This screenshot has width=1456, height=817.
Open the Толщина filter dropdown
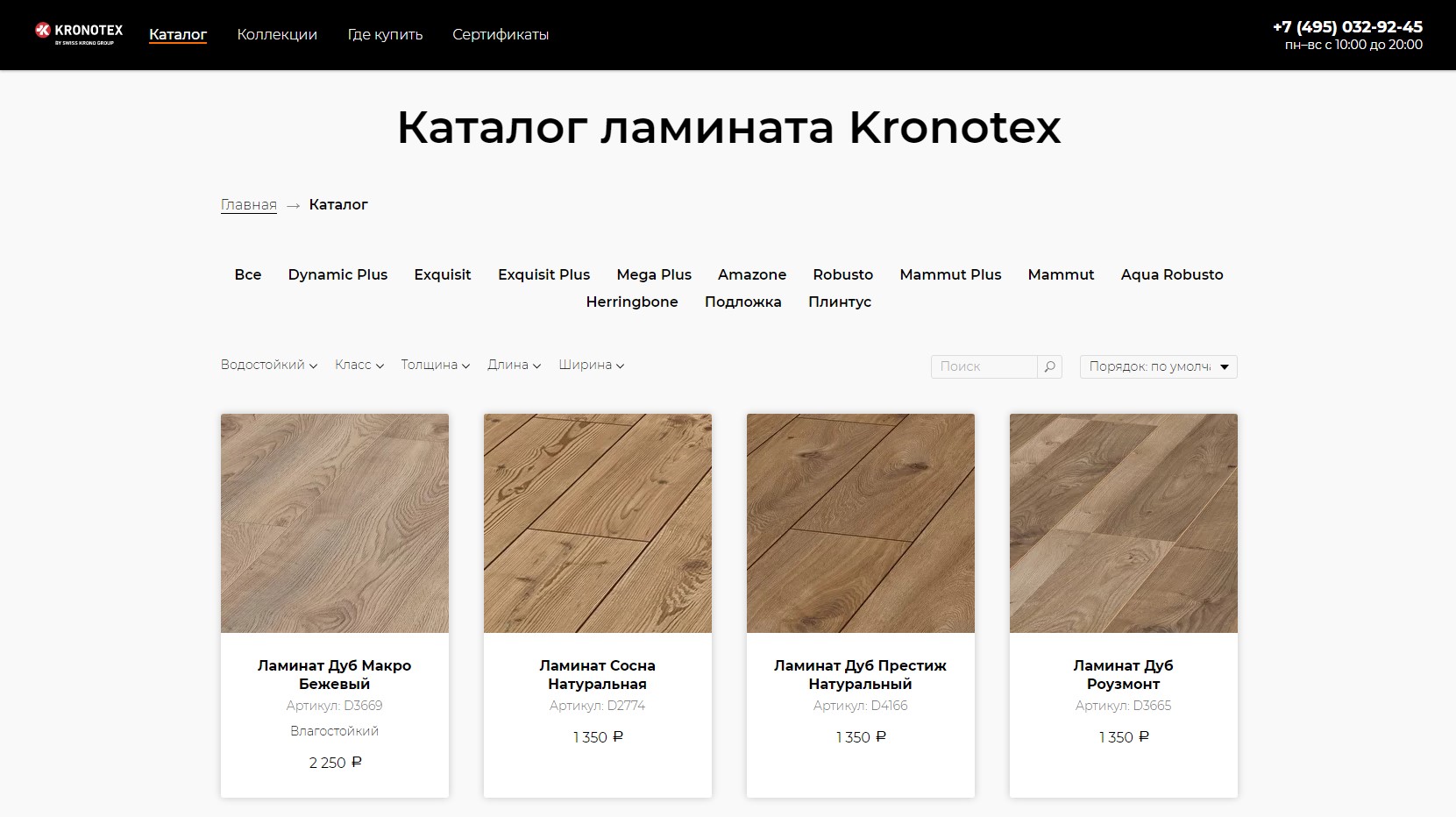435,366
